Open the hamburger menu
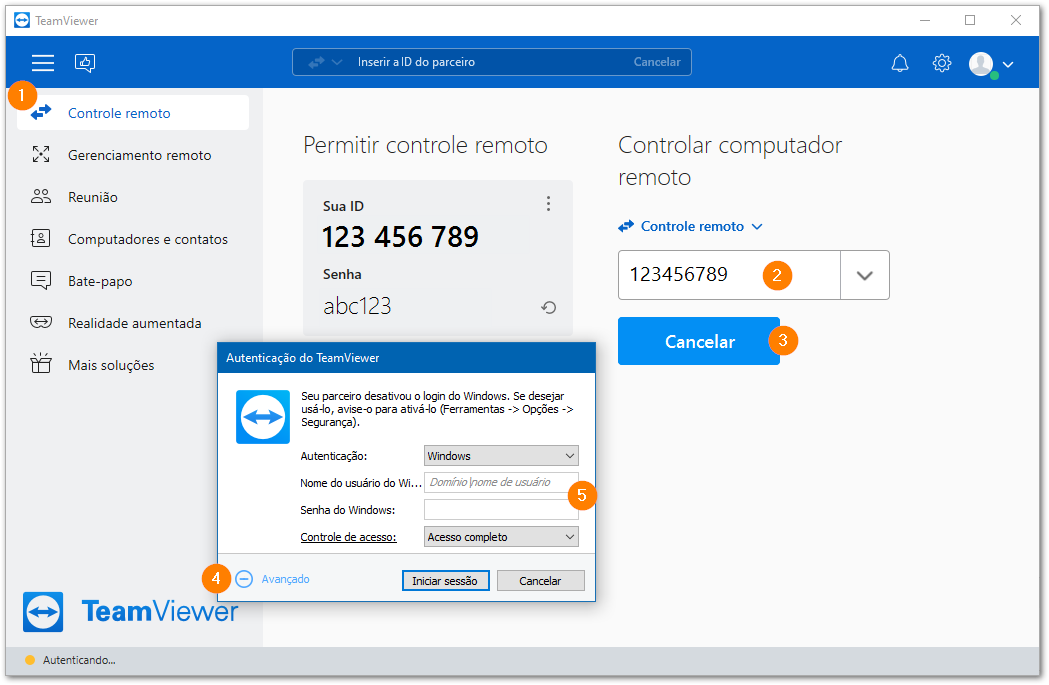Viewport: 1049px width, 685px height. click(43, 63)
